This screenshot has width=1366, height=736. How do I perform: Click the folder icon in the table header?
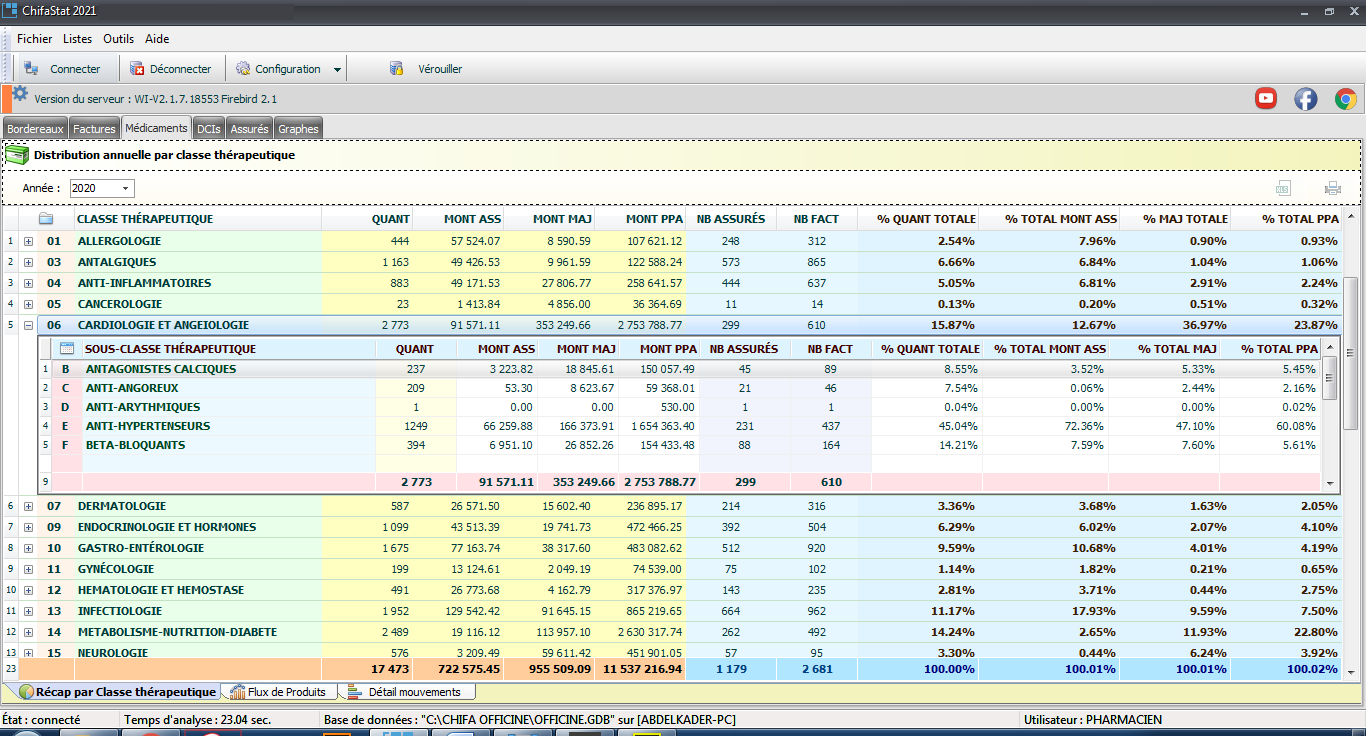(x=46, y=219)
